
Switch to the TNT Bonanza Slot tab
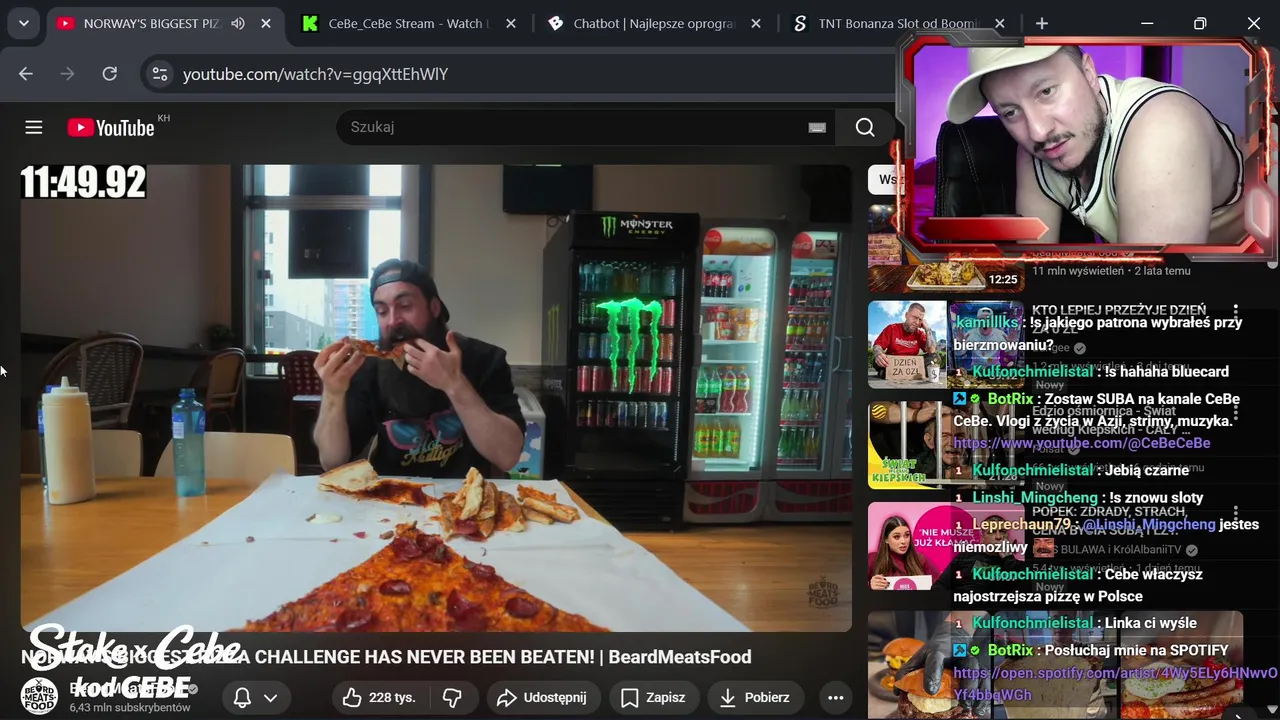(897, 23)
